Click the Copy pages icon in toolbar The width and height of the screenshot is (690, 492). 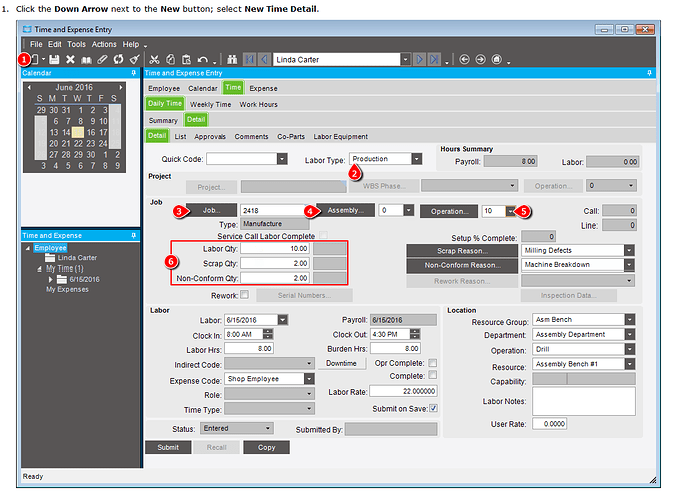coord(171,59)
